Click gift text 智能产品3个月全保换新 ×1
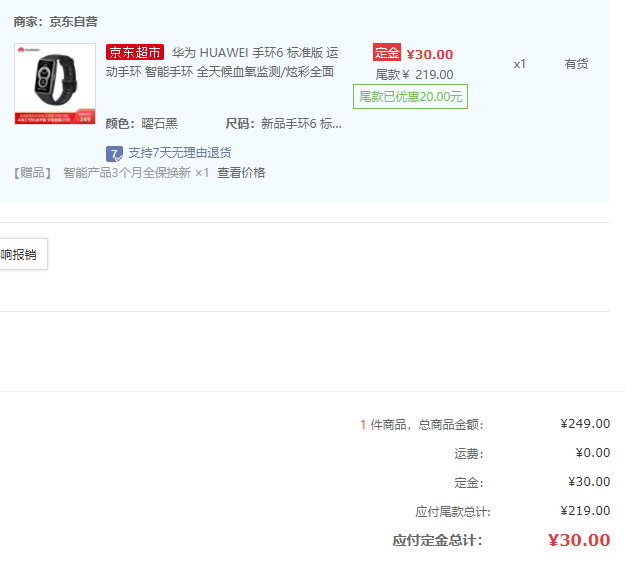Image resolution: width=625 pixels, height=567 pixels. click(x=136, y=173)
